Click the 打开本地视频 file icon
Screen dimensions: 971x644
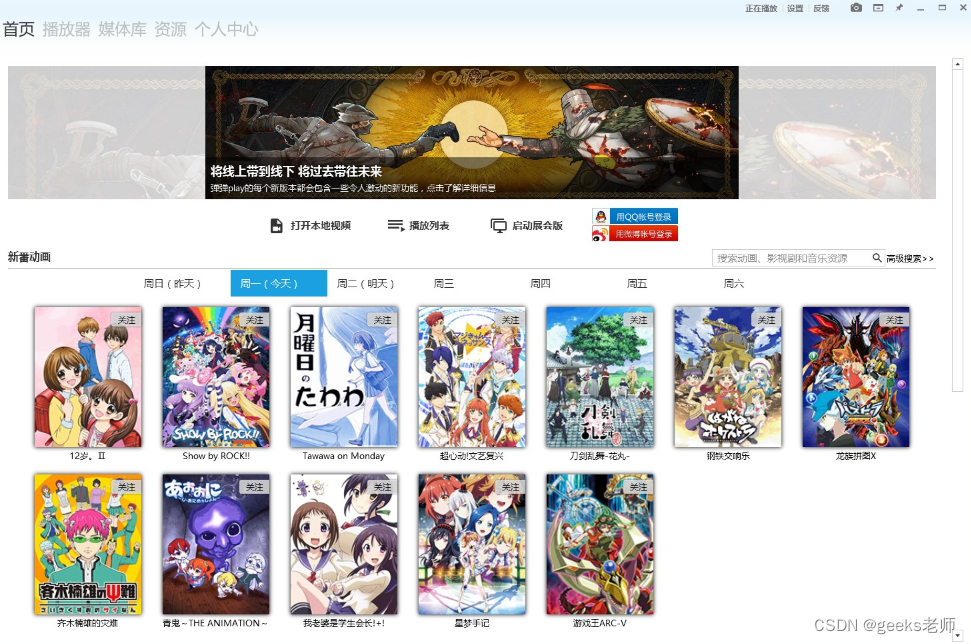(276, 225)
